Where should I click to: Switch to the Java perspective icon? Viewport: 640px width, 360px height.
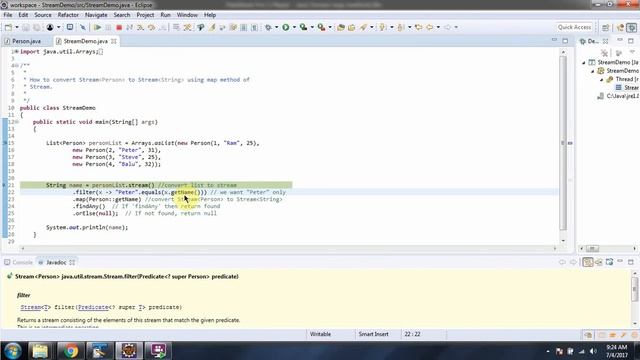(x=620, y=27)
